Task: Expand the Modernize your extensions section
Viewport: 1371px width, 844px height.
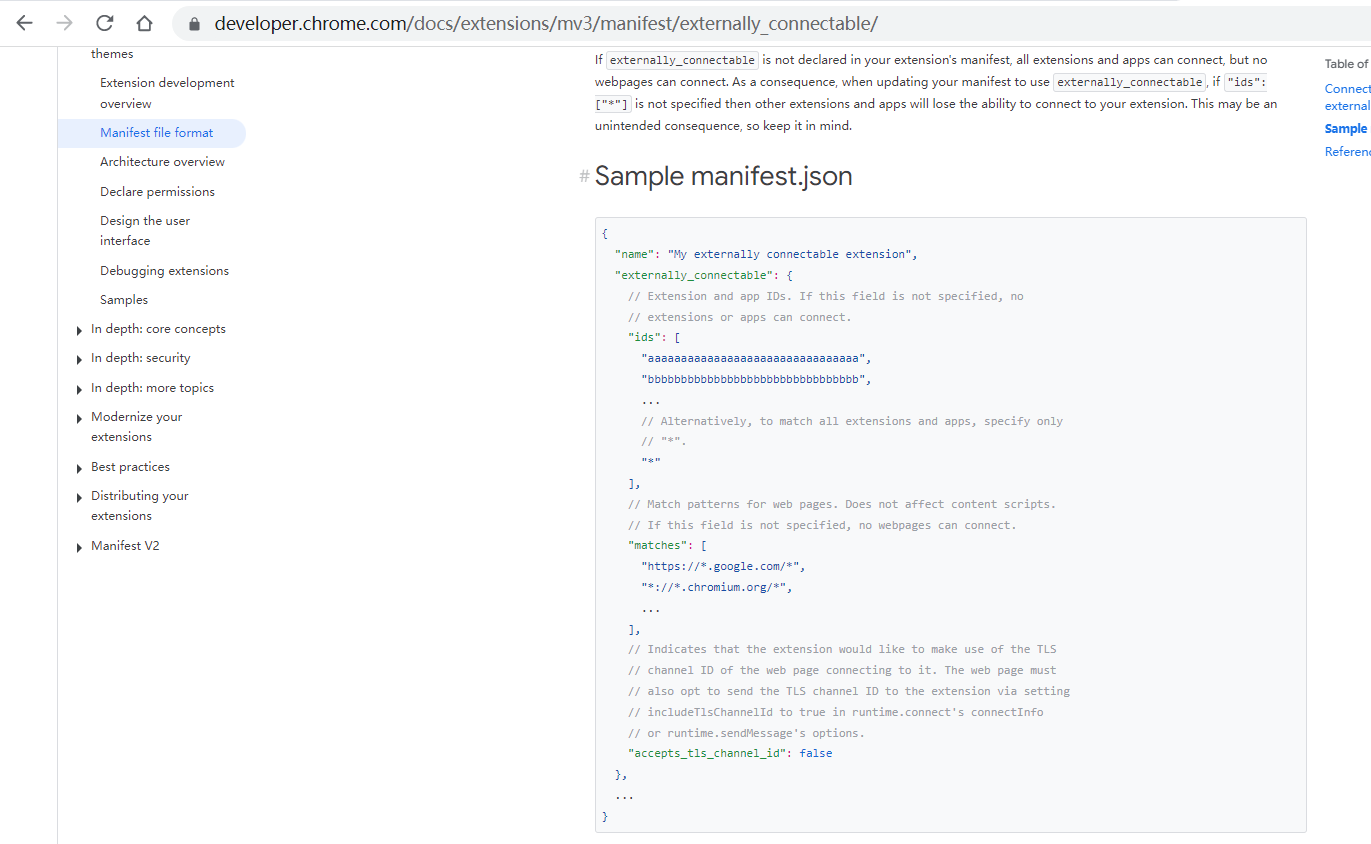Action: tap(79, 417)
